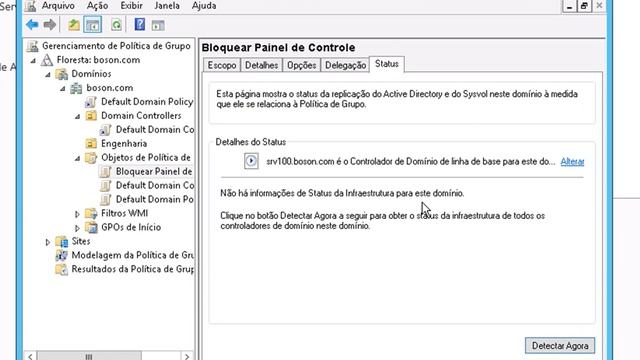Select the Engenharia tree item

coord(124,144)
